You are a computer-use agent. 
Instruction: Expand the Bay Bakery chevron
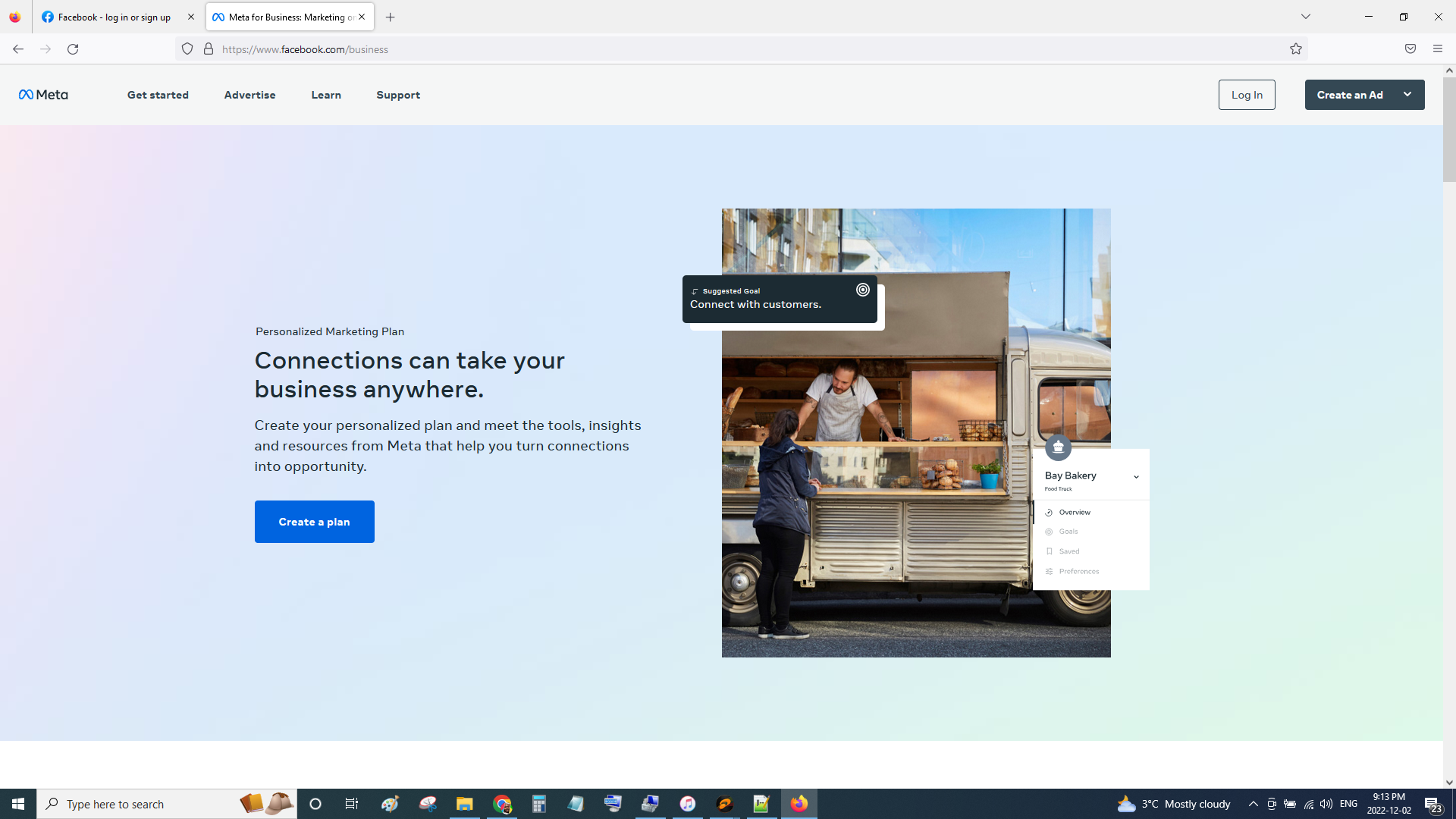point(1136,477)
